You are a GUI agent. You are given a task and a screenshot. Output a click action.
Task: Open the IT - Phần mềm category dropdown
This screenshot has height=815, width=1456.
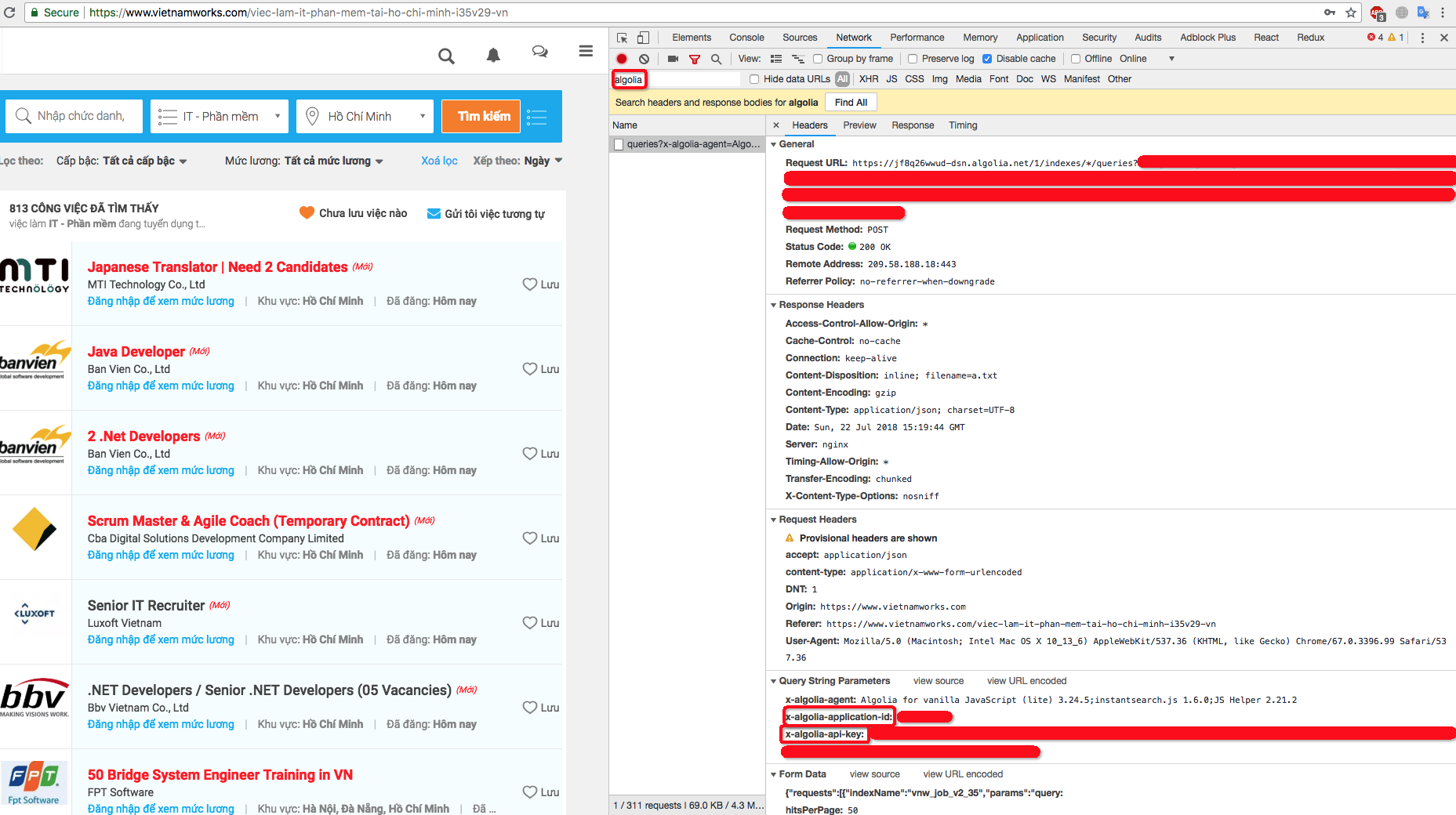219,117
